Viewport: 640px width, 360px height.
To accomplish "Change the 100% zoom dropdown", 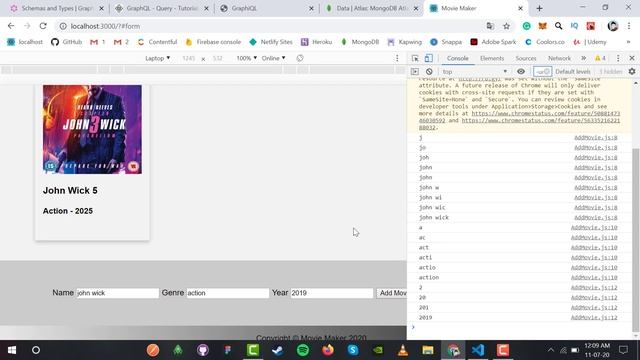I will pos(247,58).
